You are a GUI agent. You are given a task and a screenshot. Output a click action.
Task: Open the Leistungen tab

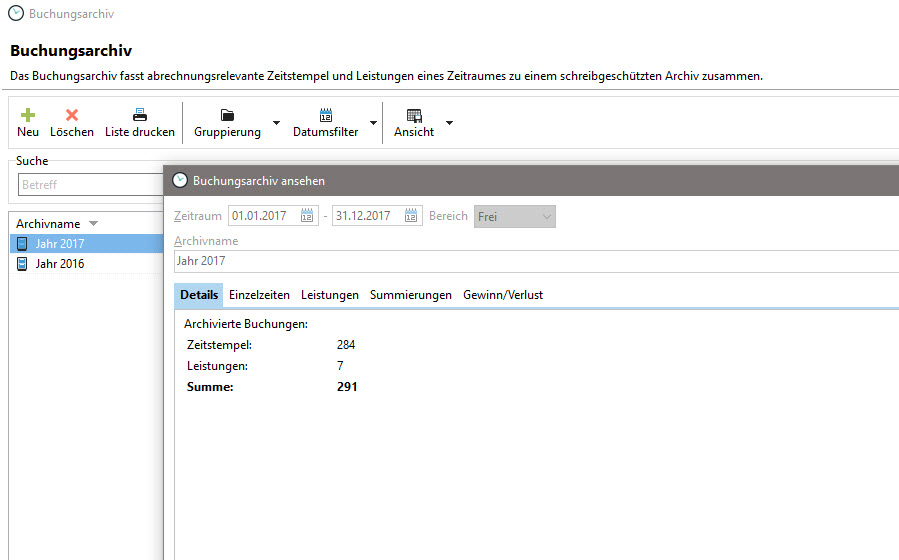tap(330, 295)
